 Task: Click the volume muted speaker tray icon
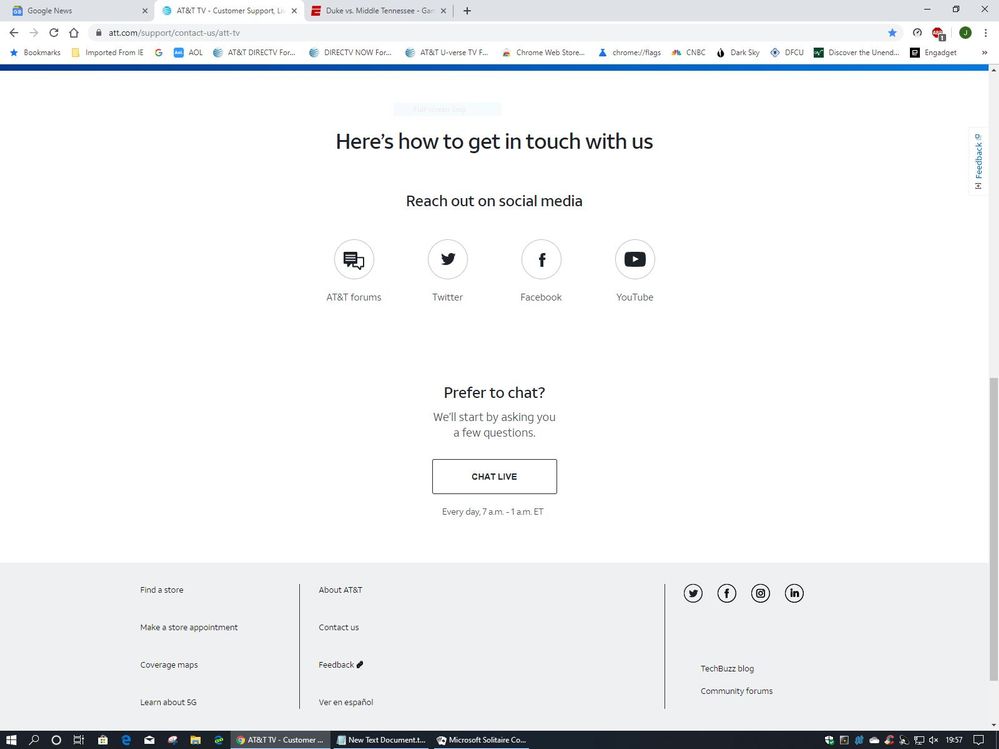933,739
